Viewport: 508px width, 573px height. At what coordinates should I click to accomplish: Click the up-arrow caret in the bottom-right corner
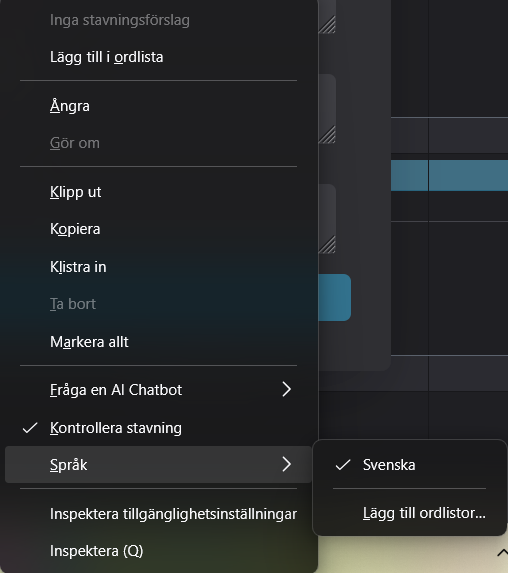(502, 553)
